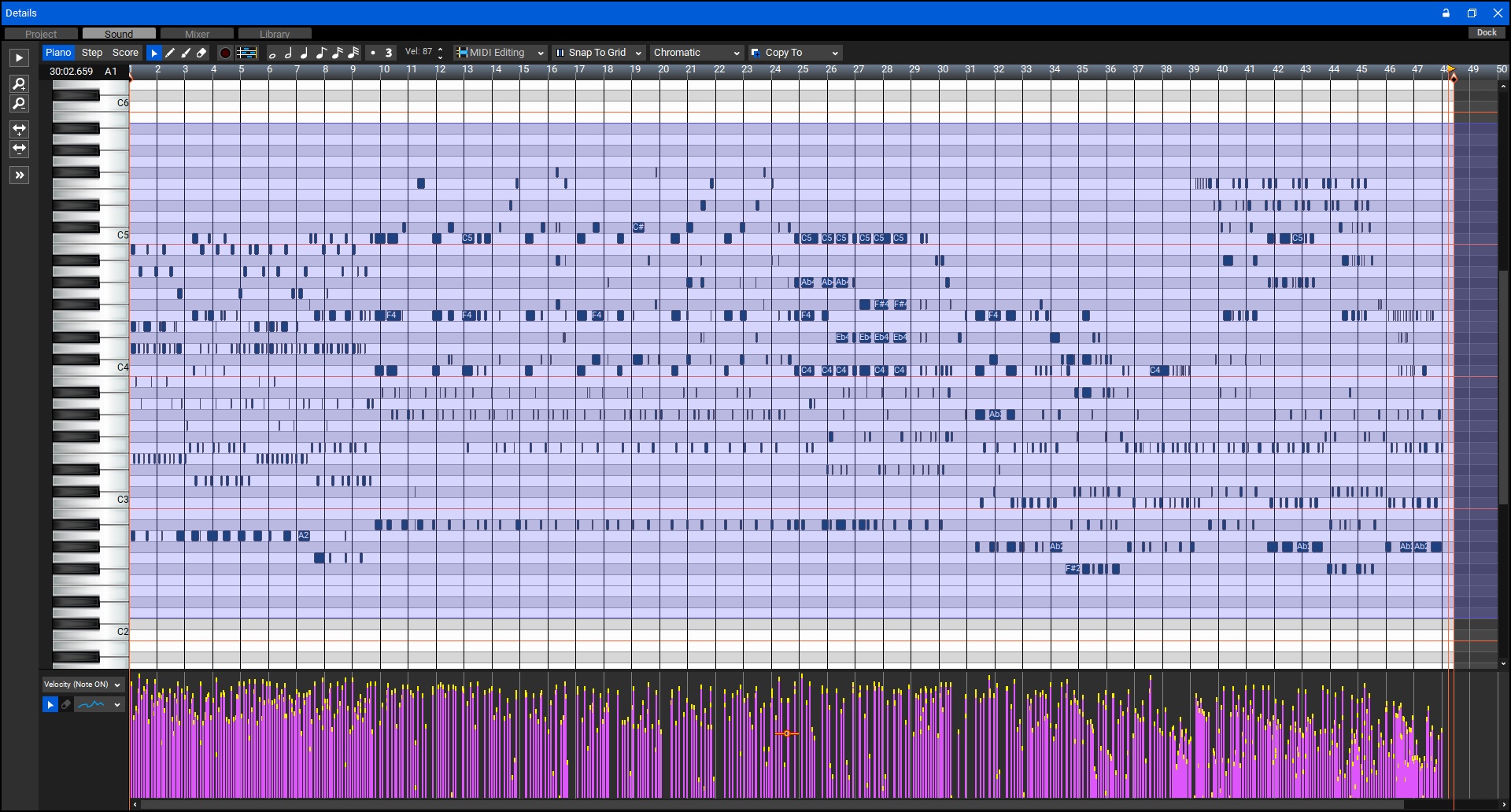
Task: Expand horizontal zoom with plus arrows icon
Action: (x=19, y=128)
